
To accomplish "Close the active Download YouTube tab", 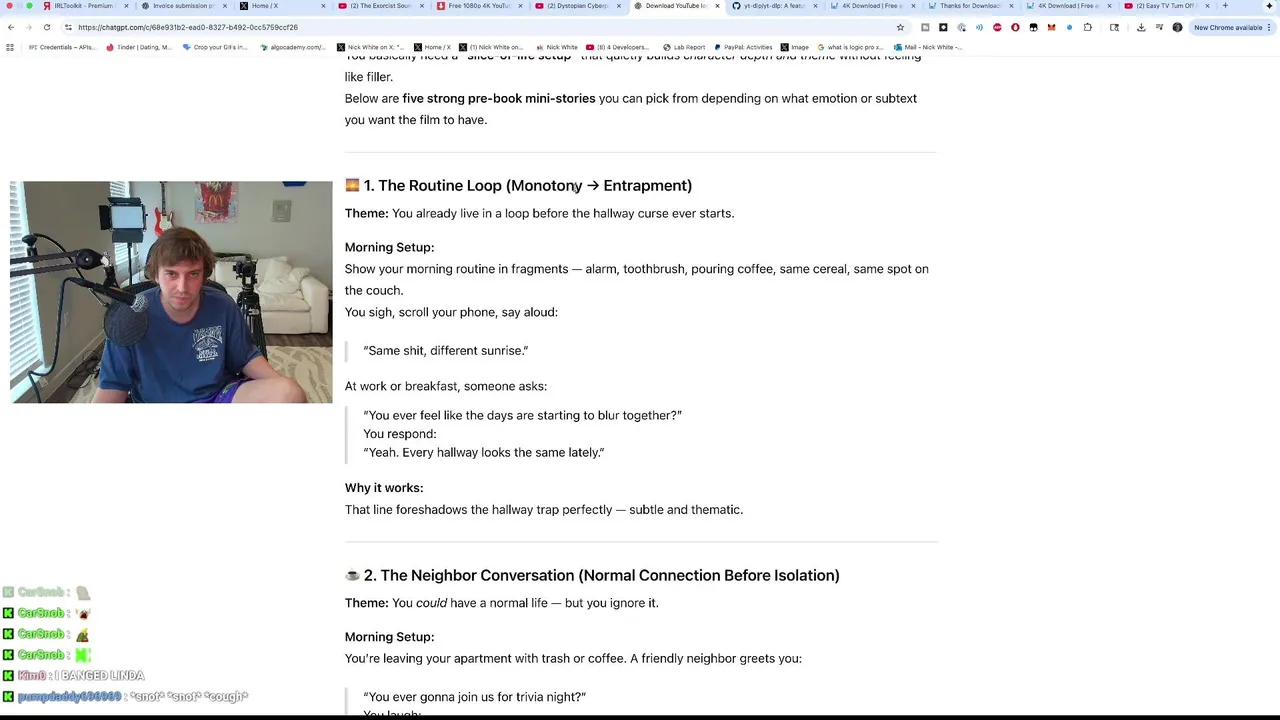I will [x=716, y=6].
